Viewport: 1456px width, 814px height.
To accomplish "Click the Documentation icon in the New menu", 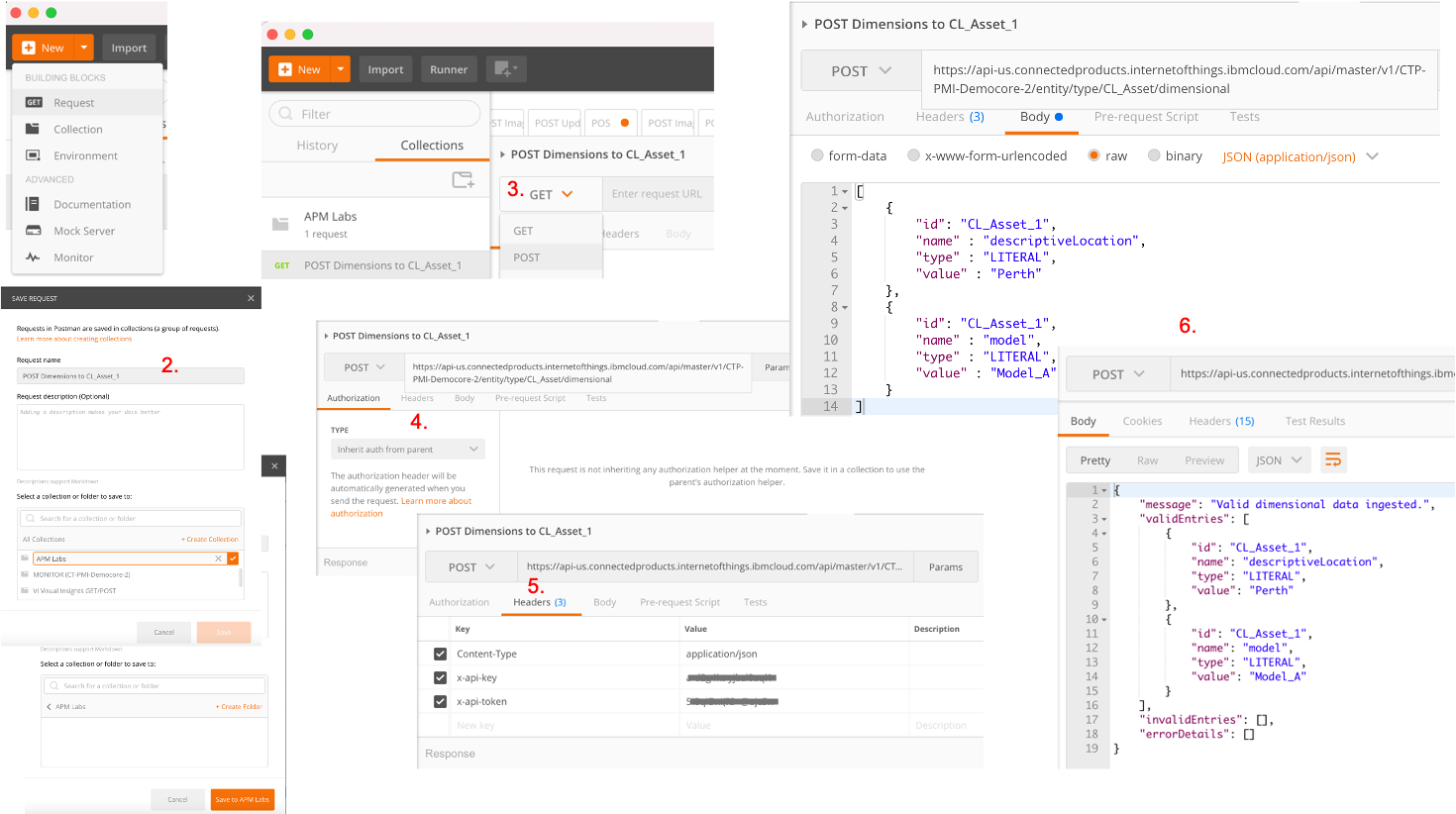I will 33,204.
